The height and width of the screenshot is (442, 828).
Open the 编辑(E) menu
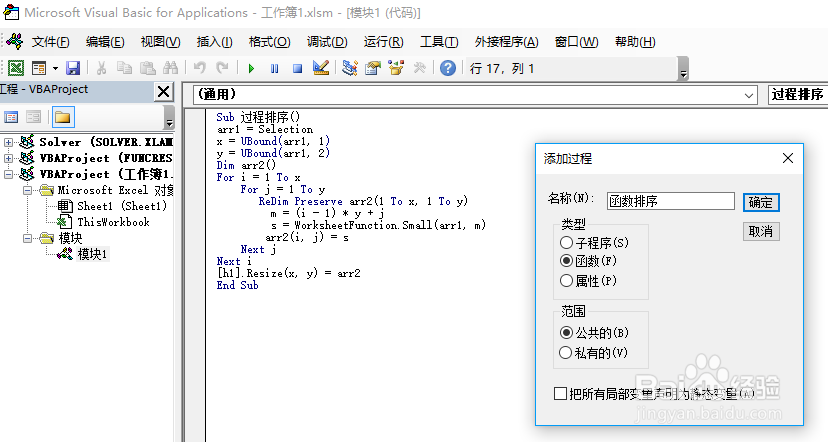click(x=105, y=42)
